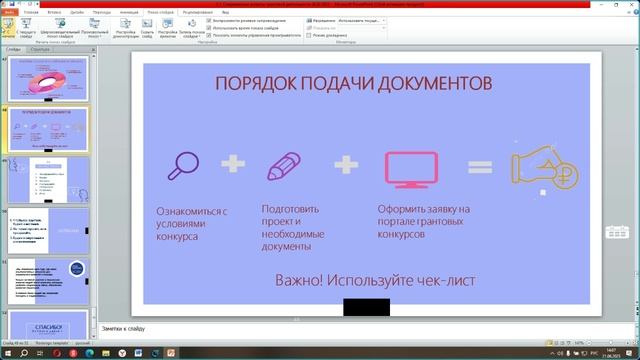Toggle Показать элементы управления проигрывателем checkbox
Viewport: 640px width, 360px height.
pyautogui.click(x=209, y=35)
